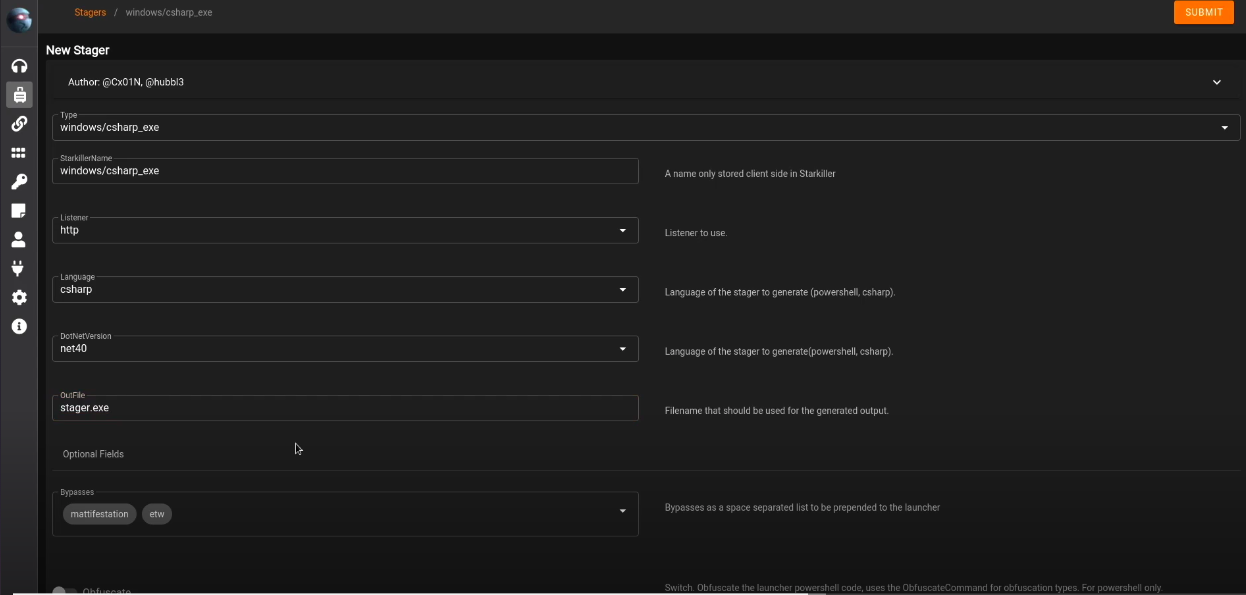Open Listeners via the headphones sidebar icon
1246x595 pixels.
point(19,66)
